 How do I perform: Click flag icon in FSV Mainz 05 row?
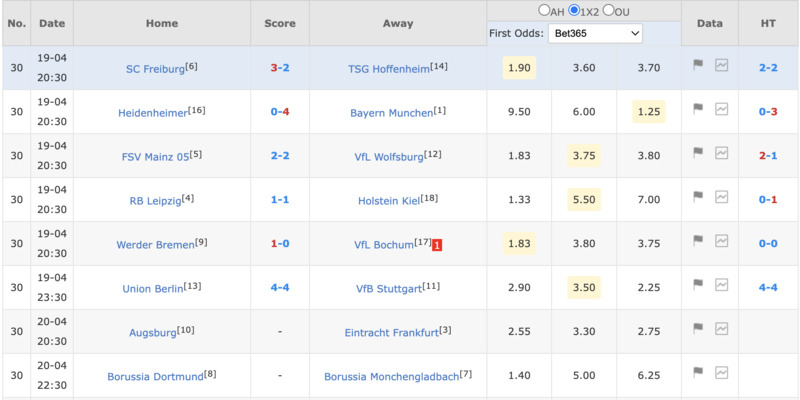tap(697, 153)
